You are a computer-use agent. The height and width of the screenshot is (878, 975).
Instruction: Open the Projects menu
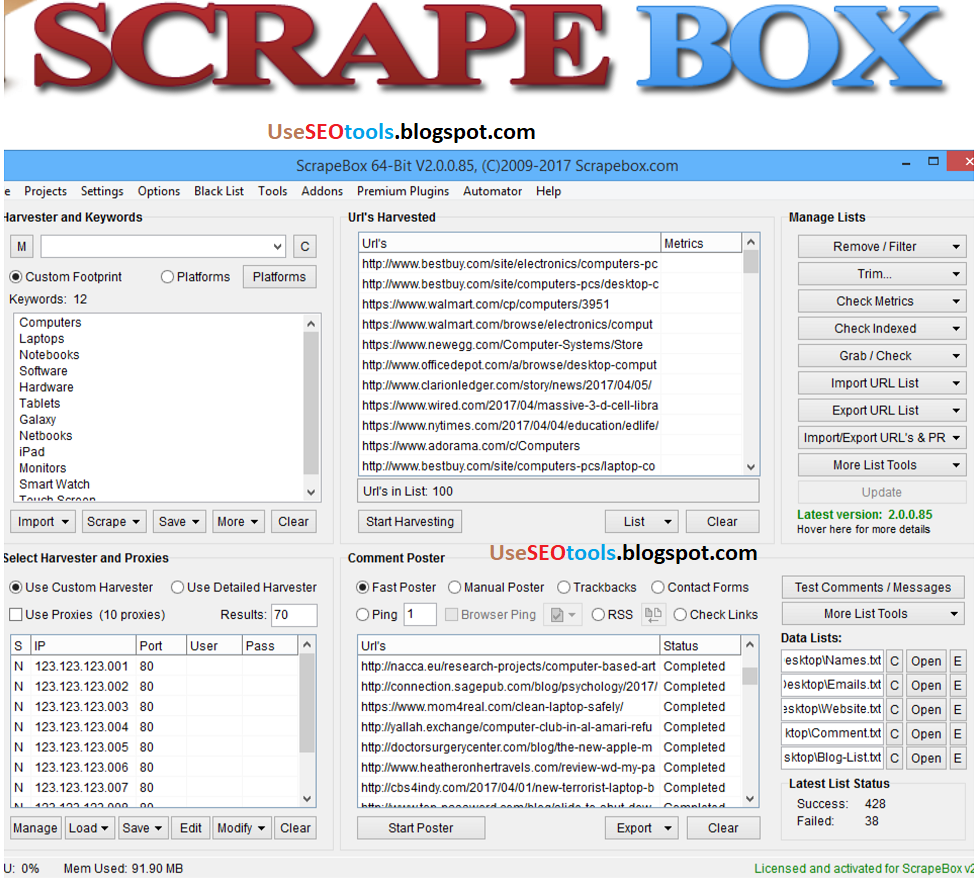click(45, 191)
